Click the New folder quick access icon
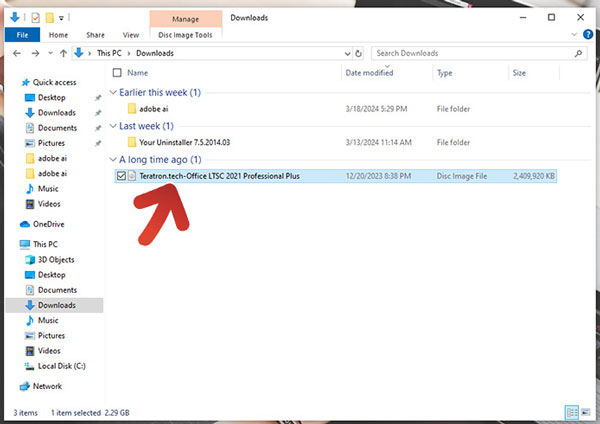 pyautogui.click(x=49, y=18)
